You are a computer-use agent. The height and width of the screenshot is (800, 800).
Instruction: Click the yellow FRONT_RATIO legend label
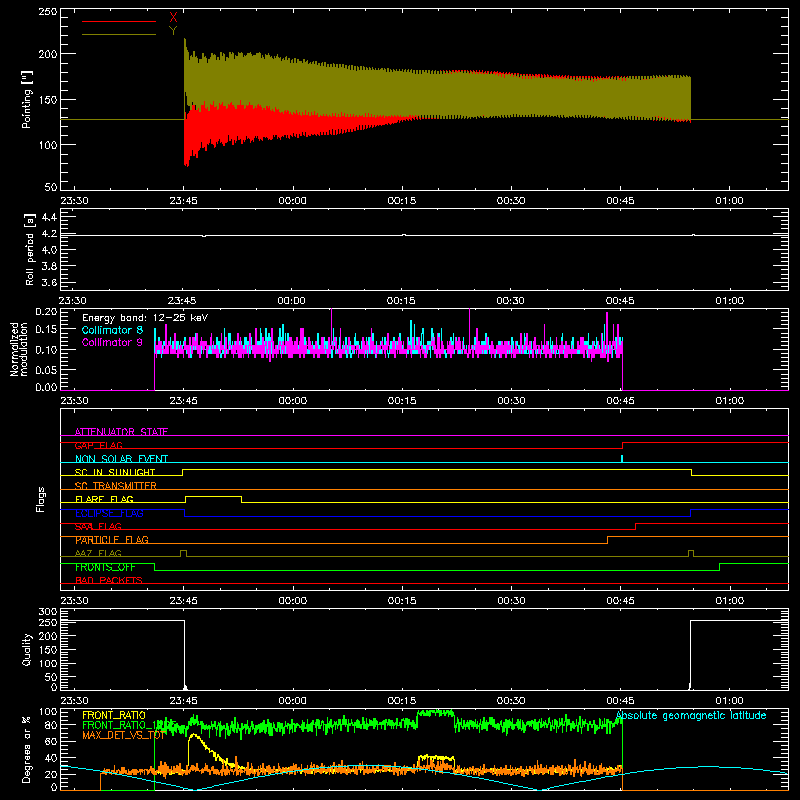[114, 715]
